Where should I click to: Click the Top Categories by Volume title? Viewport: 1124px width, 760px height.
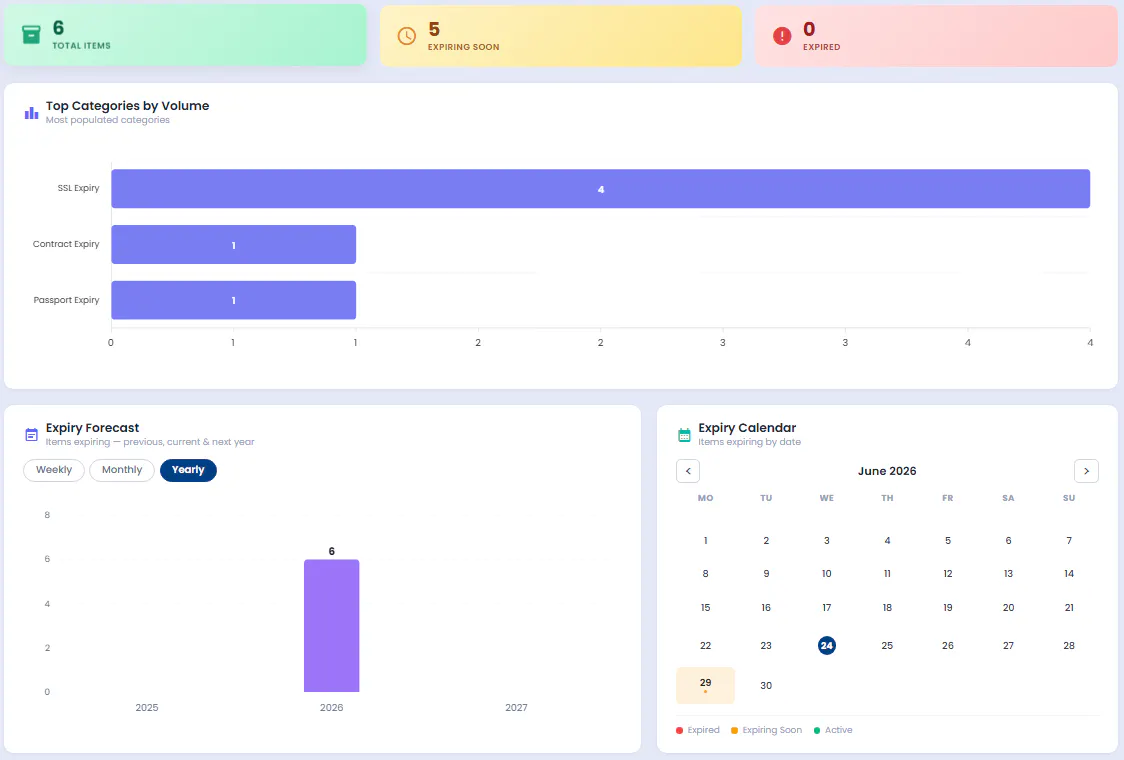click(128, 105)
